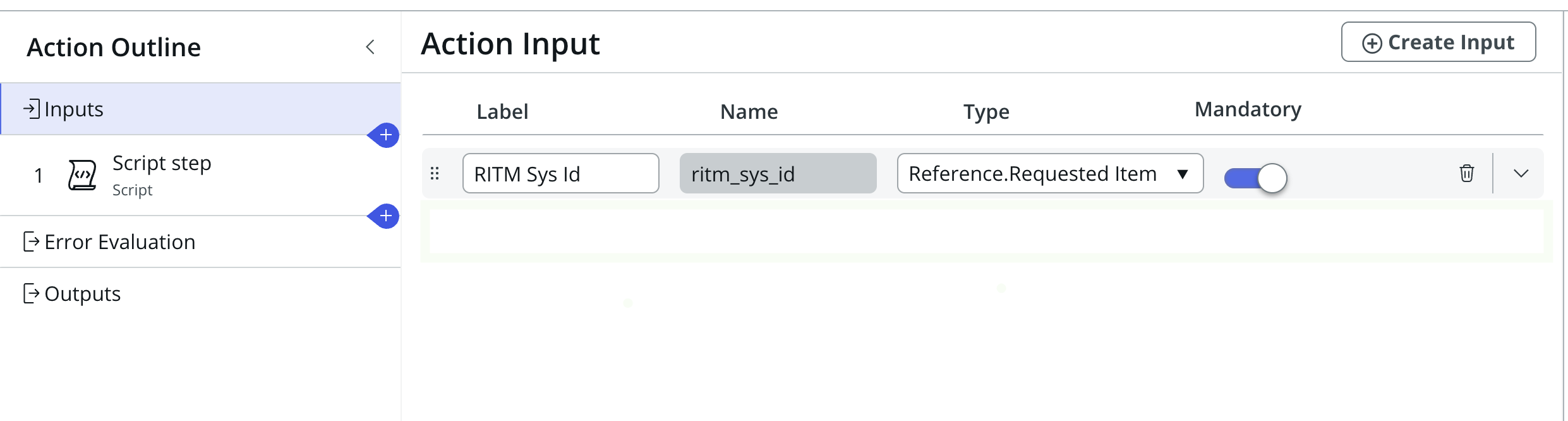This screenshot has height=421, width=1568.
Task: Click the Create Input button
Action: pyautogui.click(x=1438, y=42)
